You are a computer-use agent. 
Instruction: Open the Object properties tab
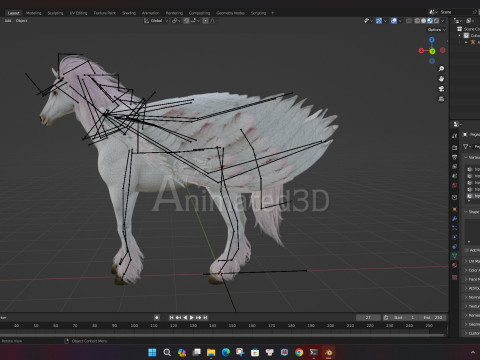click(455, 209)
